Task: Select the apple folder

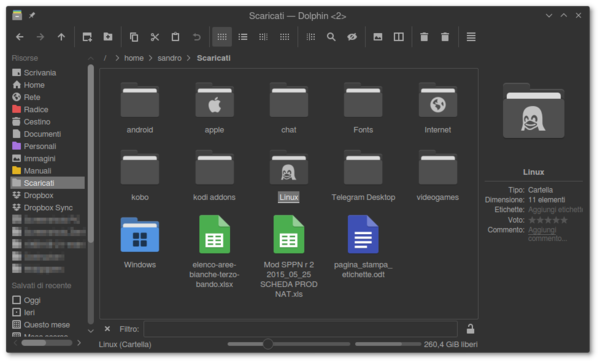Action: [214, 108]
